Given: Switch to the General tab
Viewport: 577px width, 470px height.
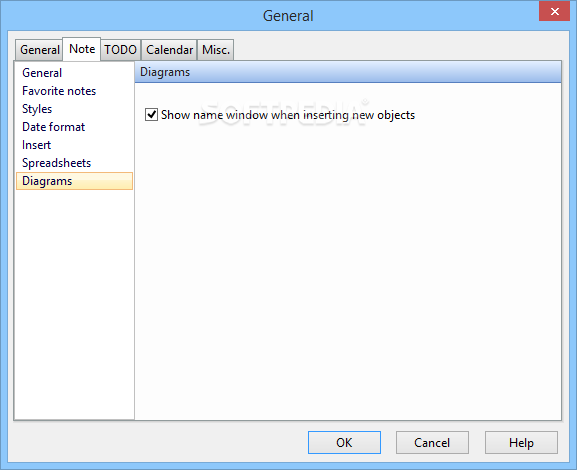Looking at the screenshot, I should pos(39,50).
